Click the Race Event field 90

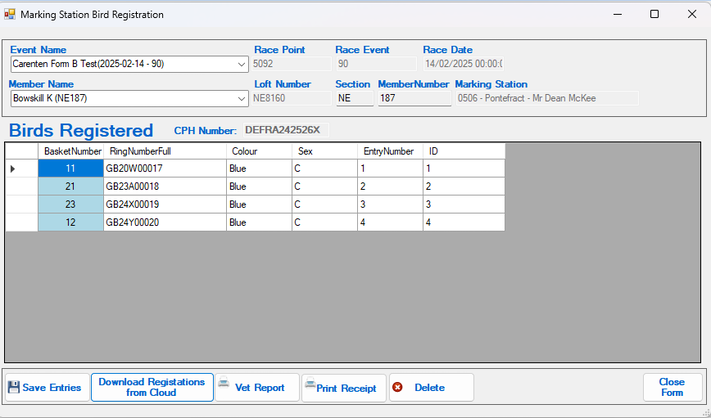click(376, 64)
